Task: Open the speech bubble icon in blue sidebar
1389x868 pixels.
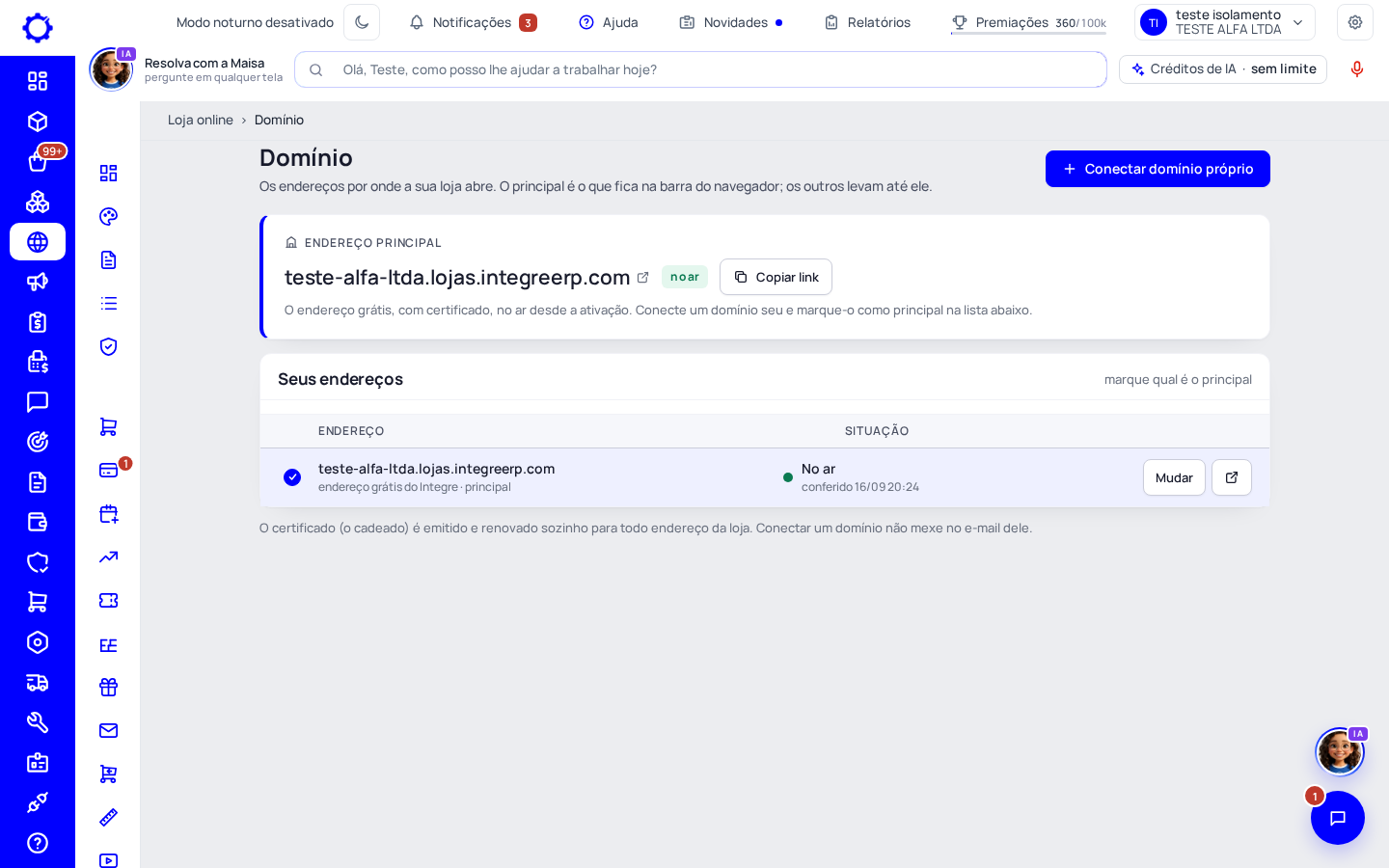Action: pos(38,402)
